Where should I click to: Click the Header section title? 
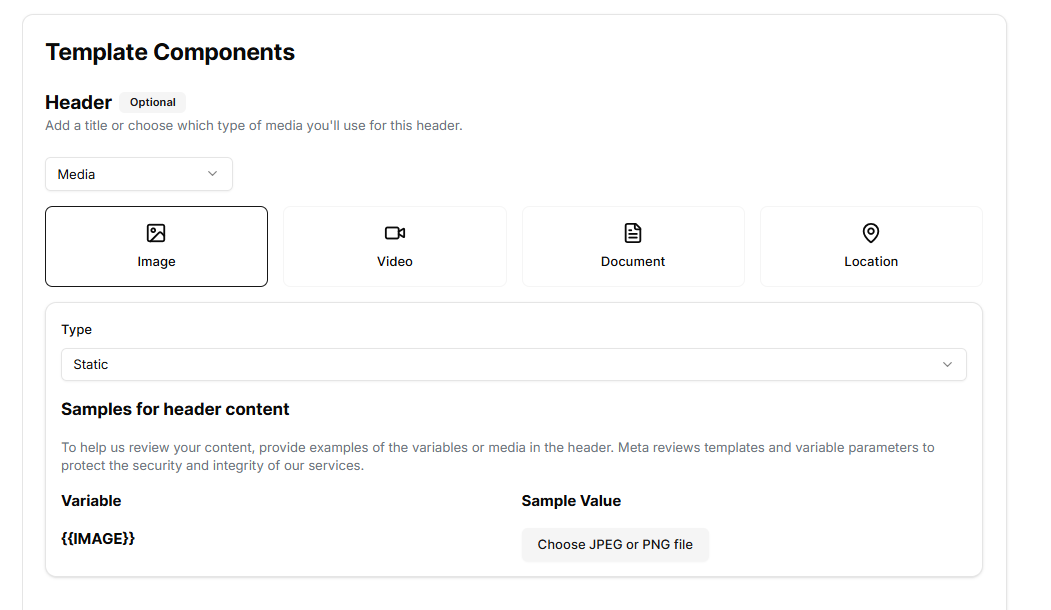click(78, 102)
